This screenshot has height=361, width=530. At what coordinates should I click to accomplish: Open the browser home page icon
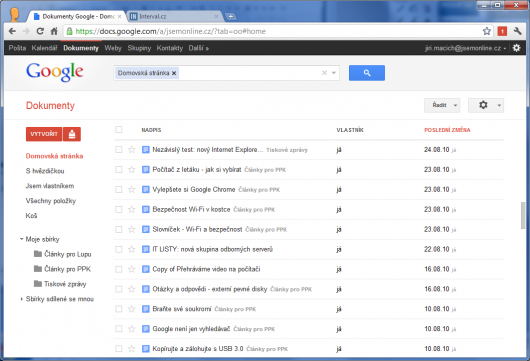click(x=54, y=31)
